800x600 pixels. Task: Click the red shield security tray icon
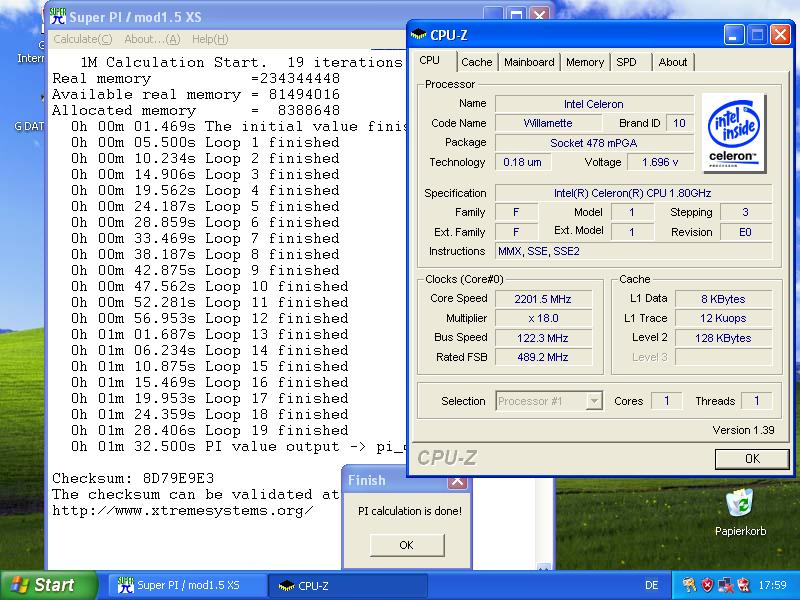[707, 585]
